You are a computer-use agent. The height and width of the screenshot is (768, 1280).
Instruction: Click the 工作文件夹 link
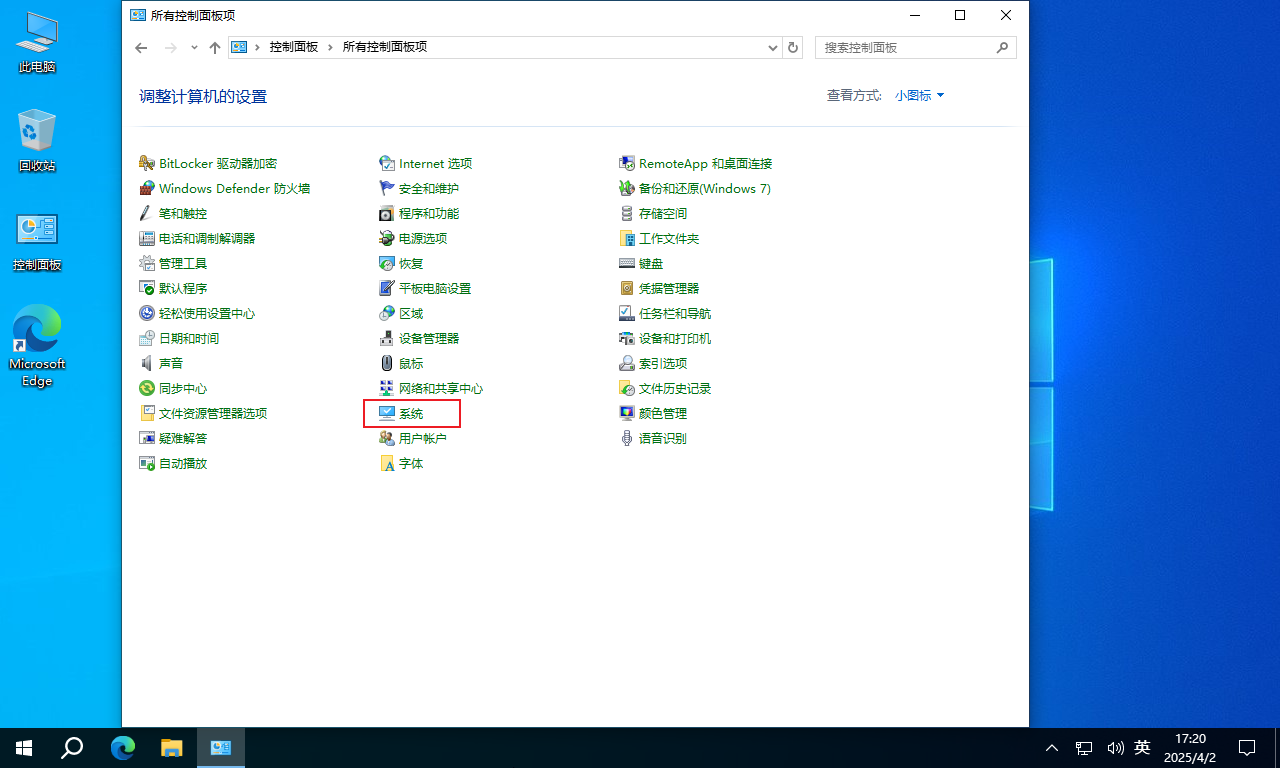tap(669, 238)
